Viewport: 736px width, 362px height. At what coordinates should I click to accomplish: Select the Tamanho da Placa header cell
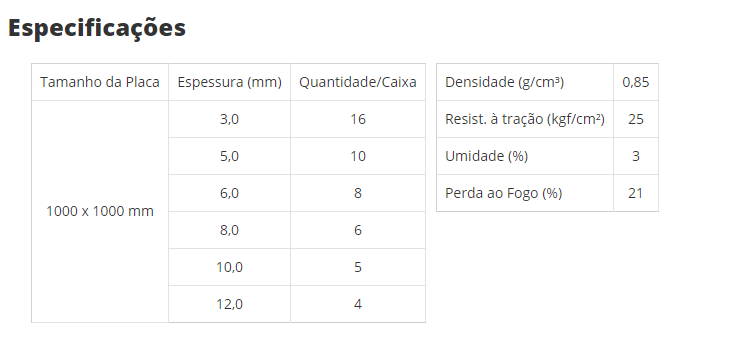(100, 82)
